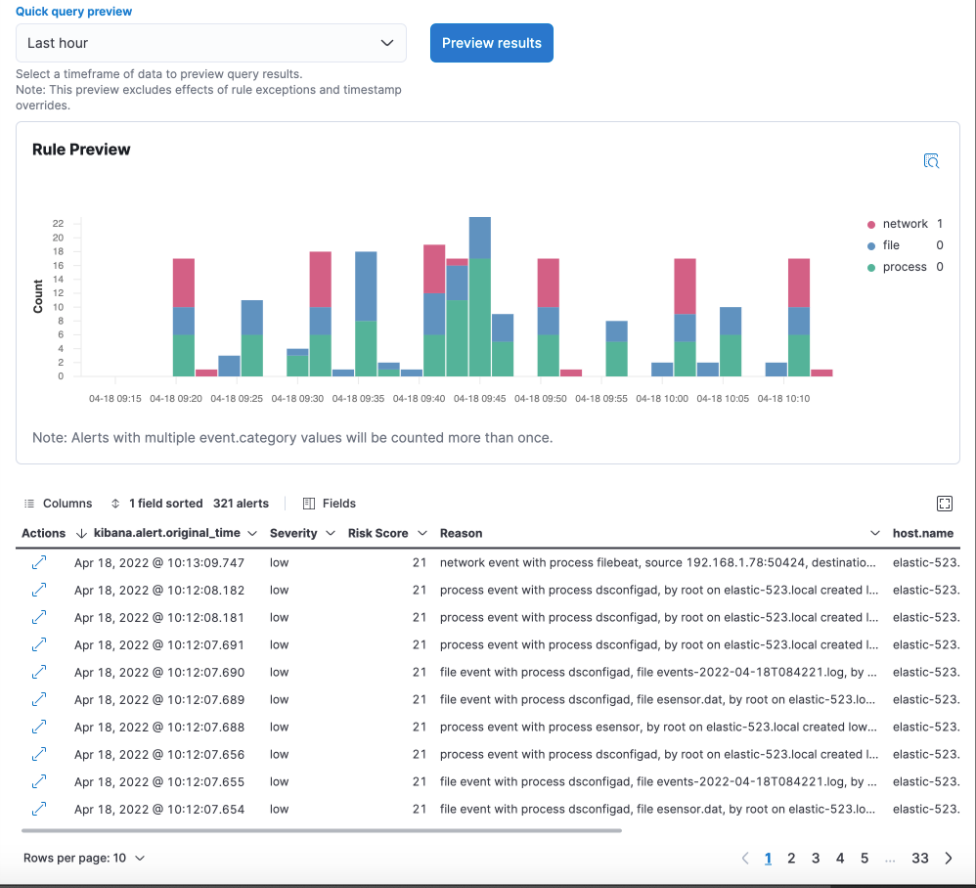Click the horizontal table scrollbar
The image size is (976, 888).
[x=320, y=830]
